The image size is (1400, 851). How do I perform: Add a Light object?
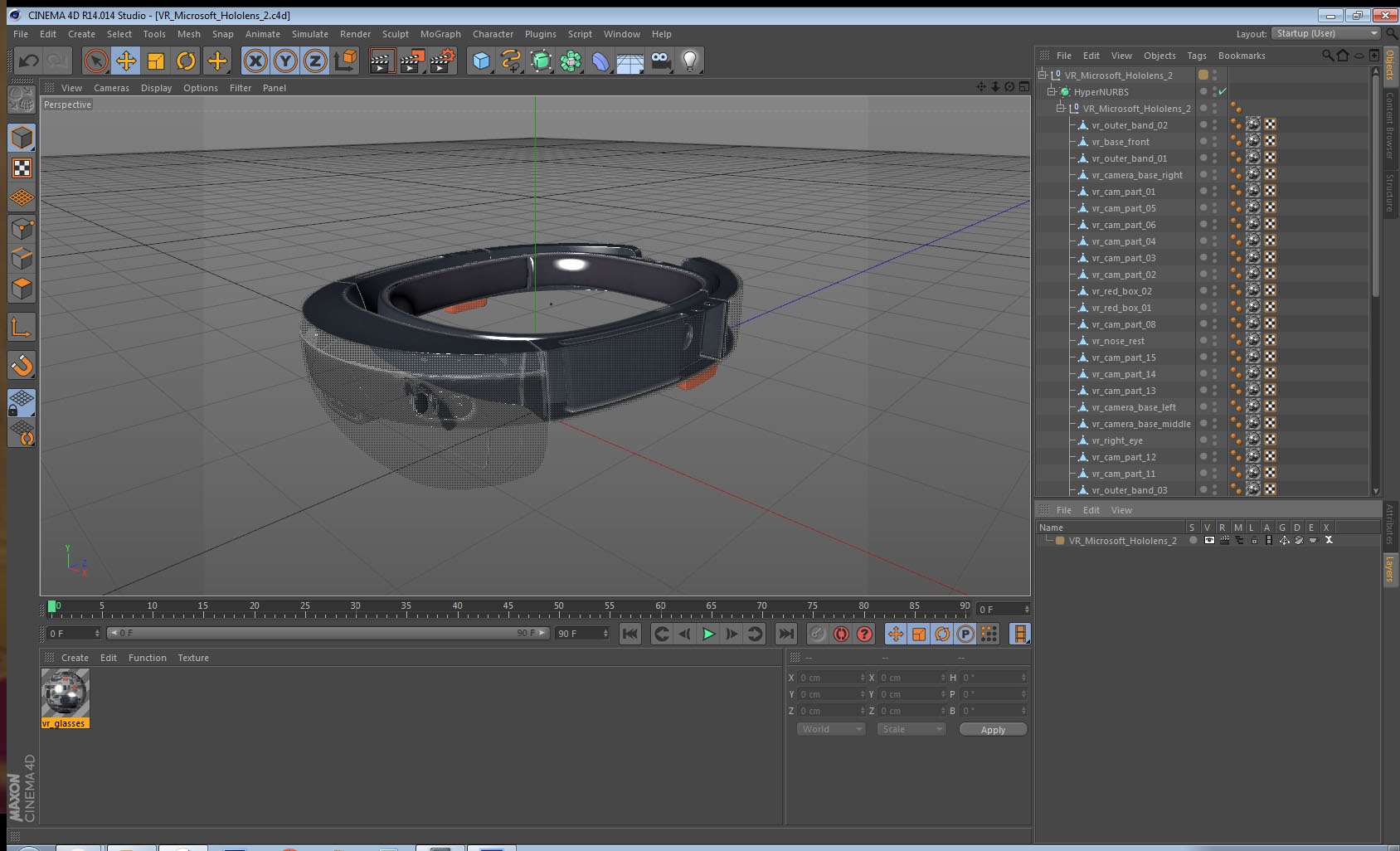690,61
